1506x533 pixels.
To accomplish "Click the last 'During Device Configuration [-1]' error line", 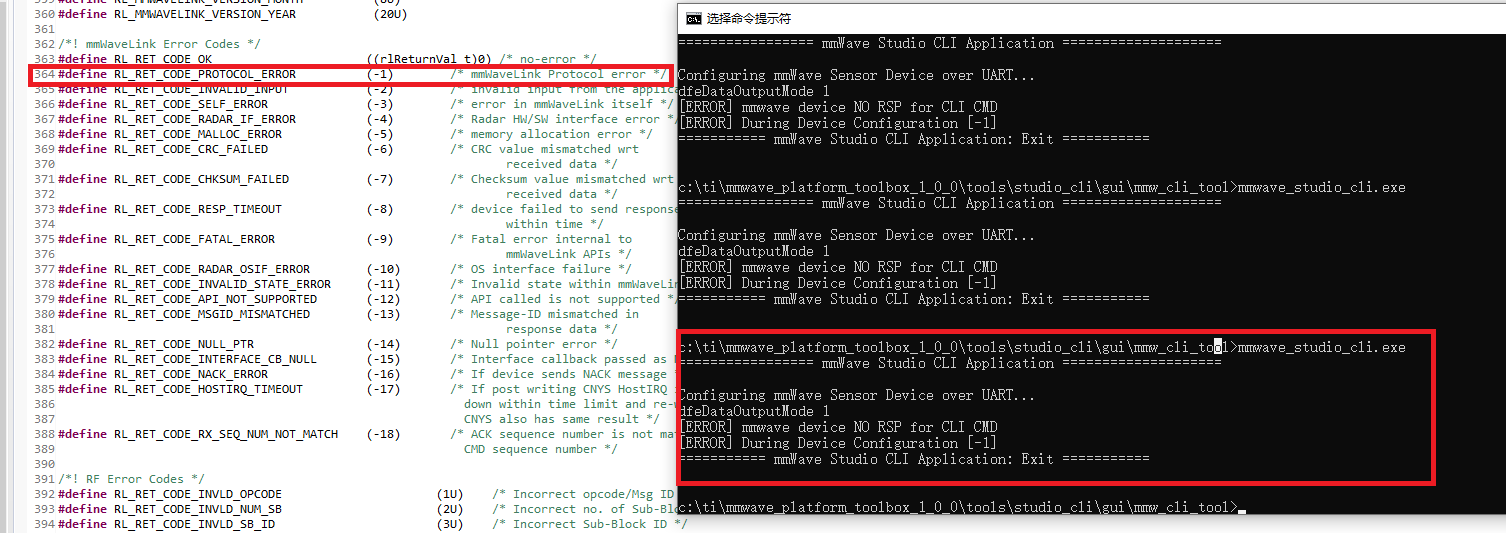I will tap(837, 443).
